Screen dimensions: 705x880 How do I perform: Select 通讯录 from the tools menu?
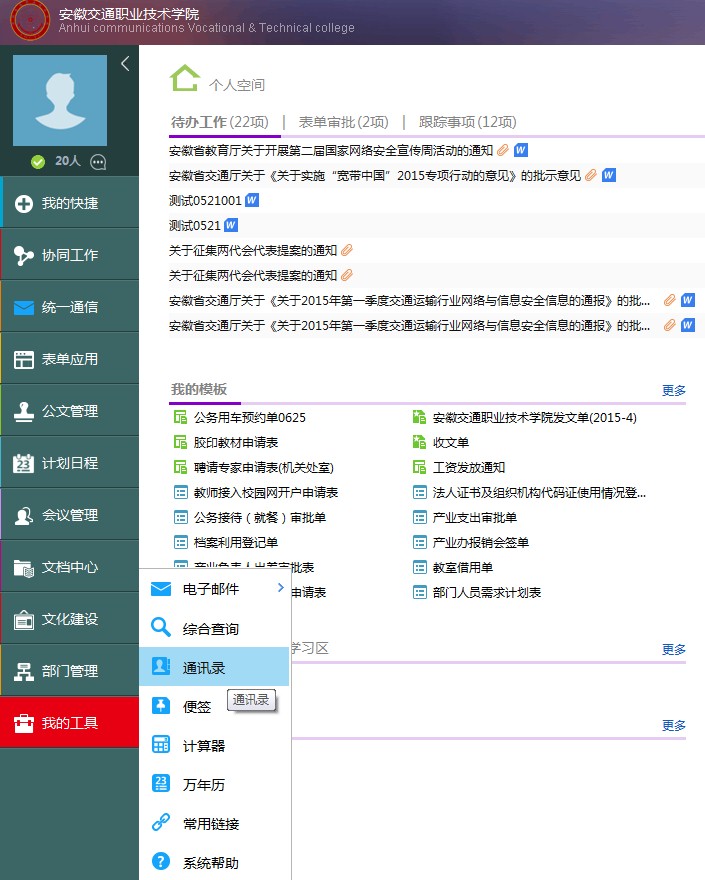pos(204,667)
